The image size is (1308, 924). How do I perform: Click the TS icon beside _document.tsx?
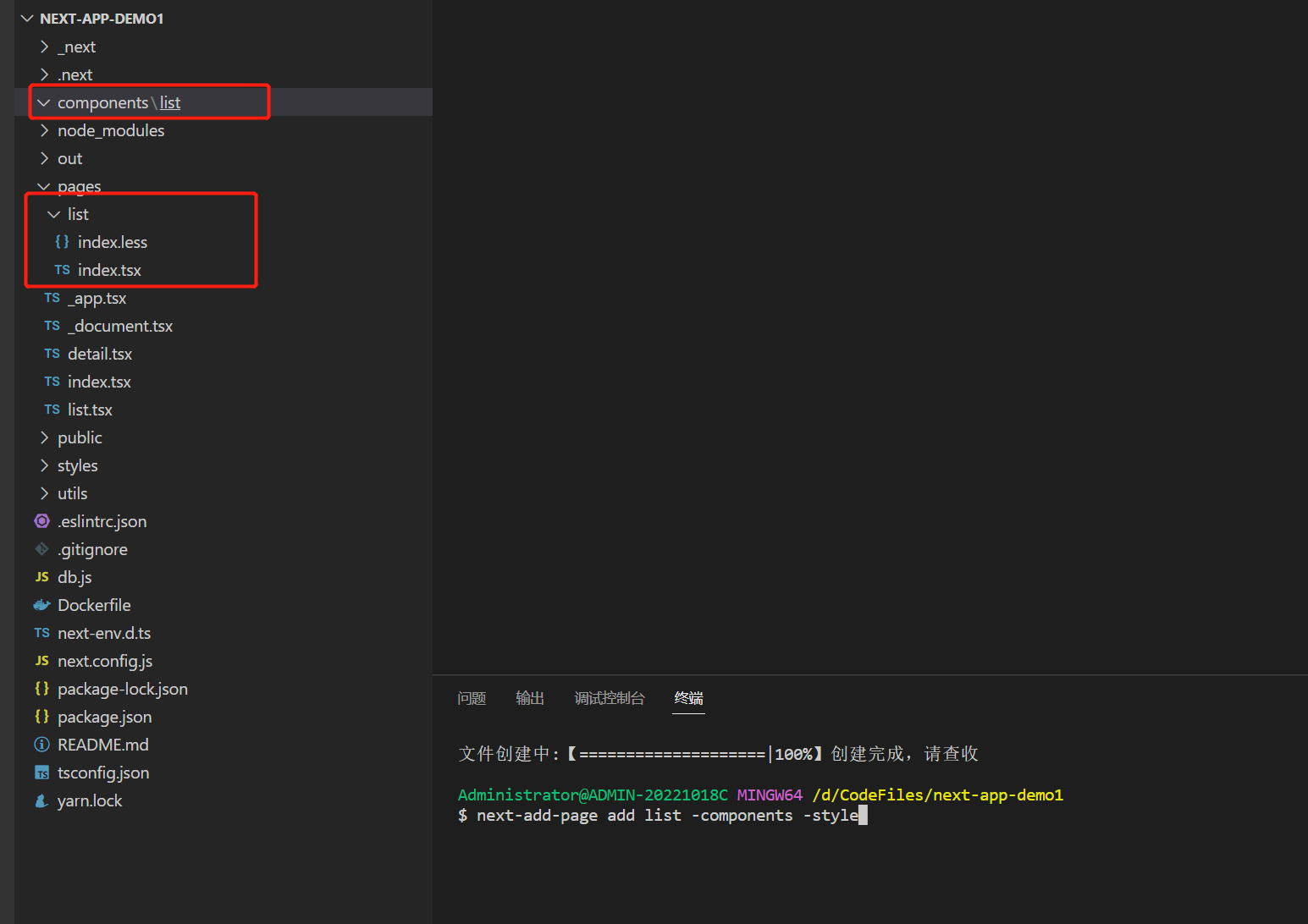(x=52, y=326)
